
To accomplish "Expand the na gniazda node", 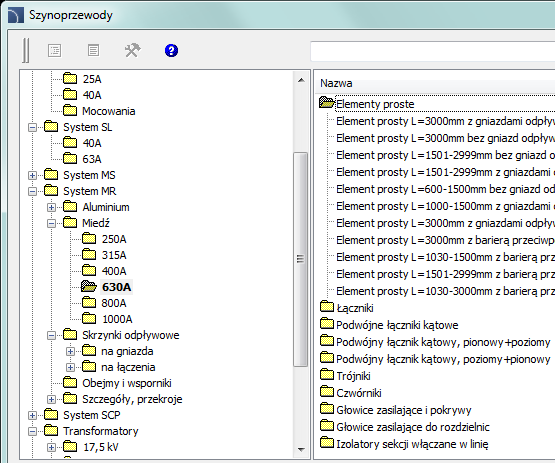I will click(70, 351).
